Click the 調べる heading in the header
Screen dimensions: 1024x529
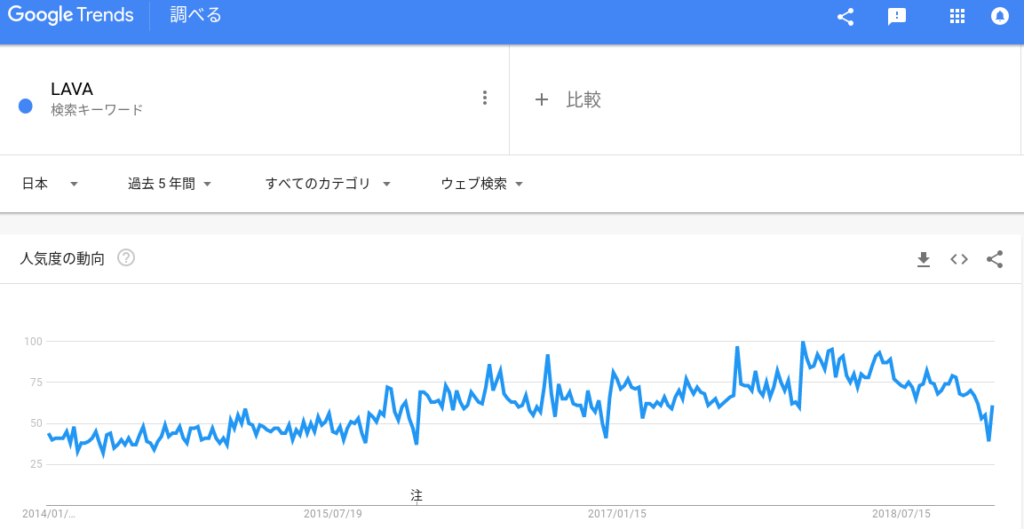(196, 15)
